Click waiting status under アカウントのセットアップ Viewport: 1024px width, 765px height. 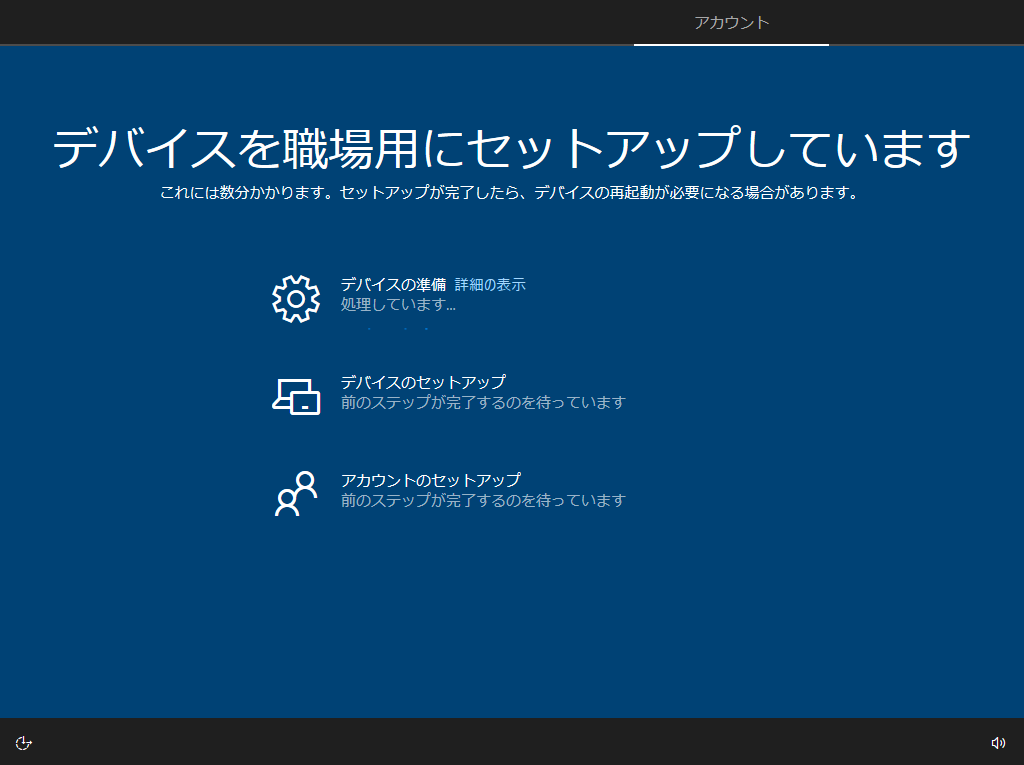[483, 500]
